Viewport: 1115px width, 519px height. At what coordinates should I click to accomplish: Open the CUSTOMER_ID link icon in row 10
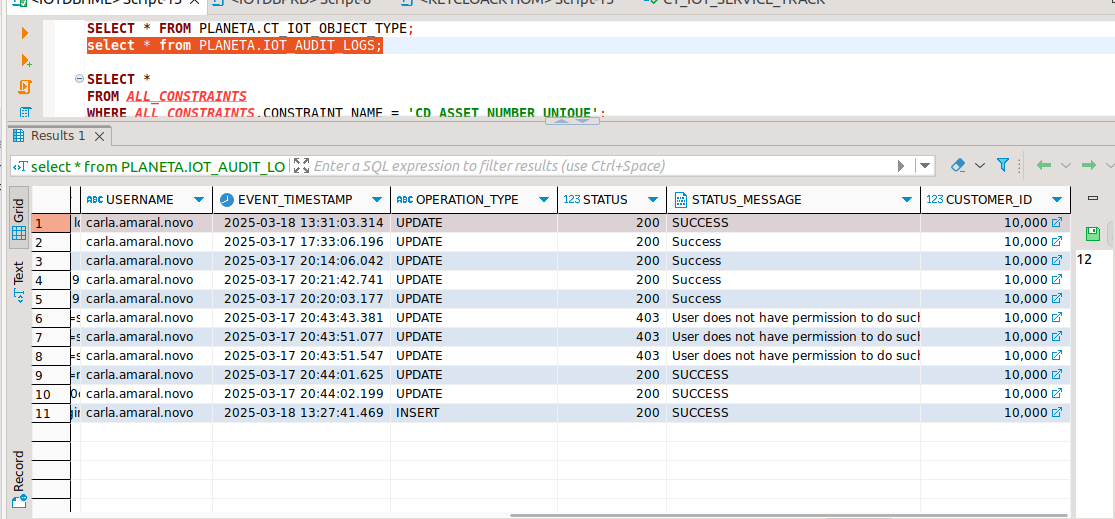(1057, 393)
